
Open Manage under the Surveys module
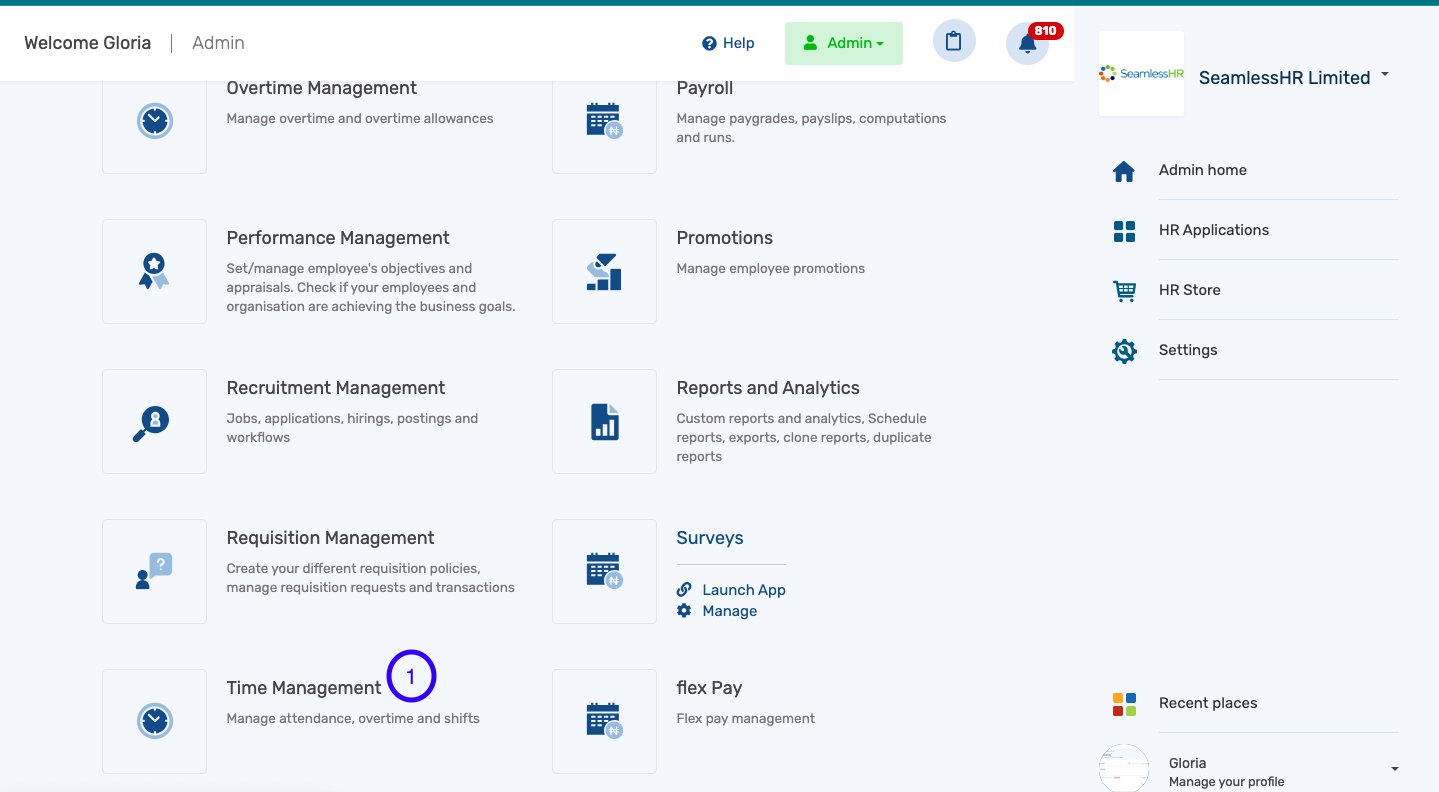coord(729,610)
